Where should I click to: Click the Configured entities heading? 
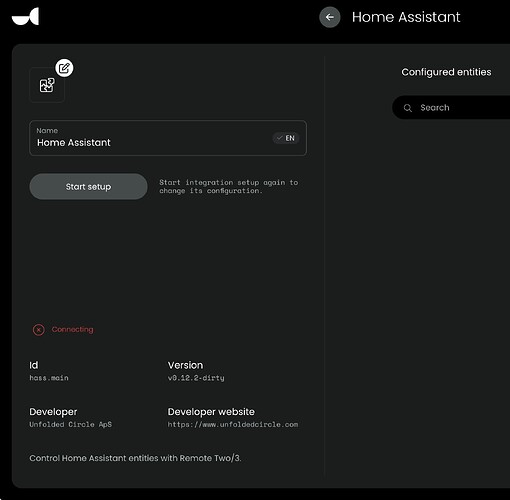click(446, 72)
